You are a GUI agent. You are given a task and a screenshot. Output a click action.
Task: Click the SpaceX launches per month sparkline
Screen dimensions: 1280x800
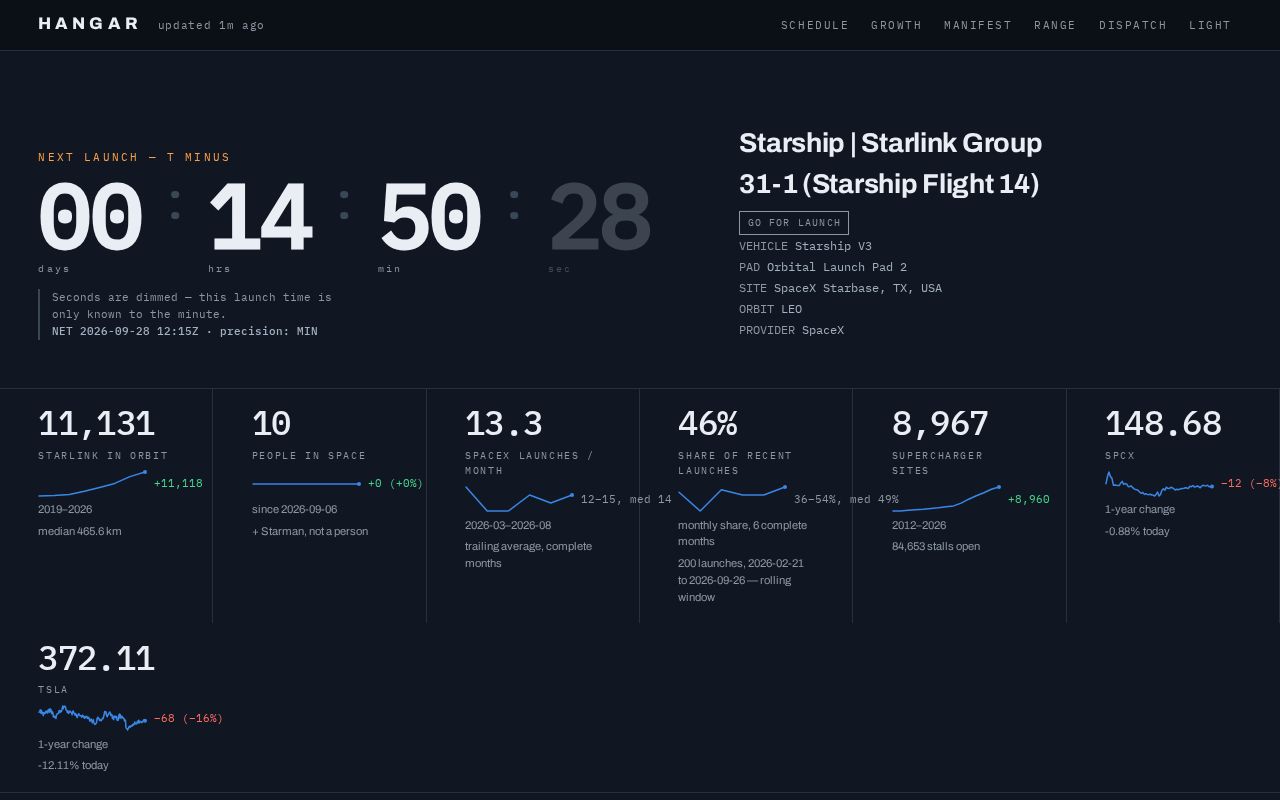(519, 499)
